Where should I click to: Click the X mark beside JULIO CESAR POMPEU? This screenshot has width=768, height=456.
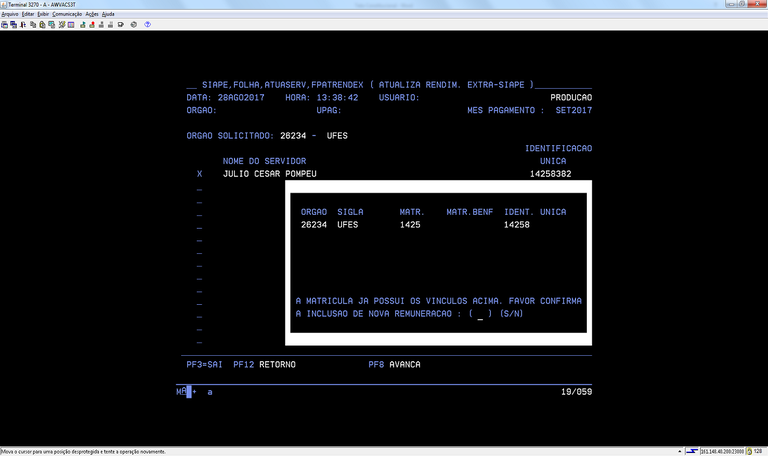199,174
